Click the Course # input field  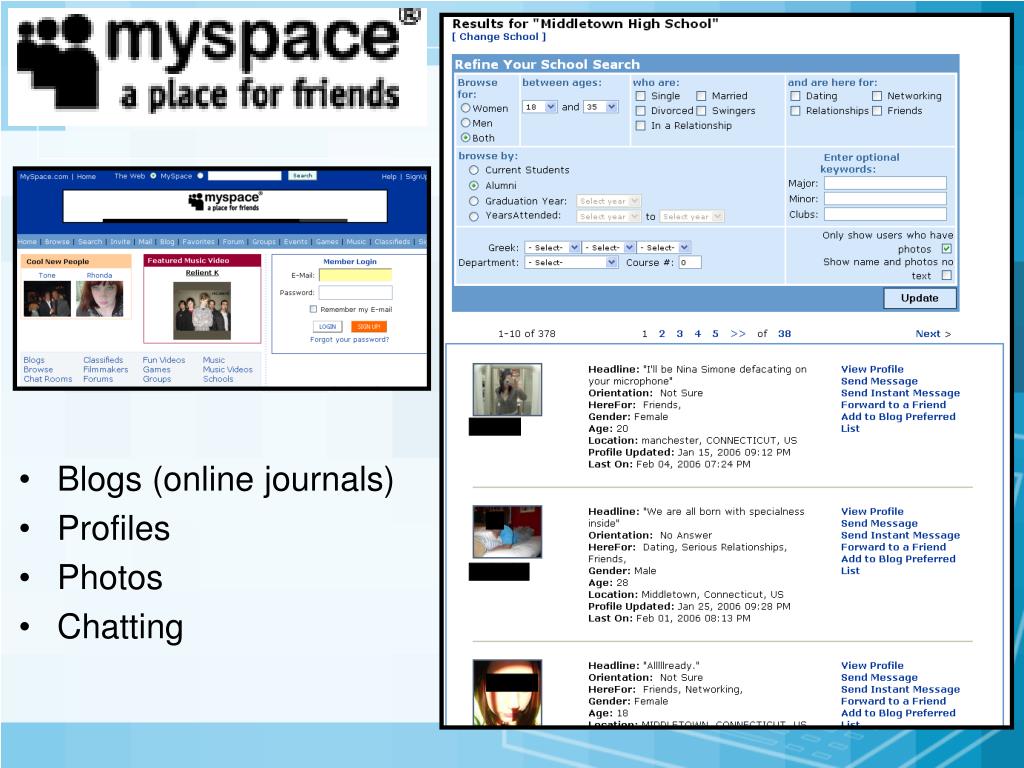click(x=690, y=263)
